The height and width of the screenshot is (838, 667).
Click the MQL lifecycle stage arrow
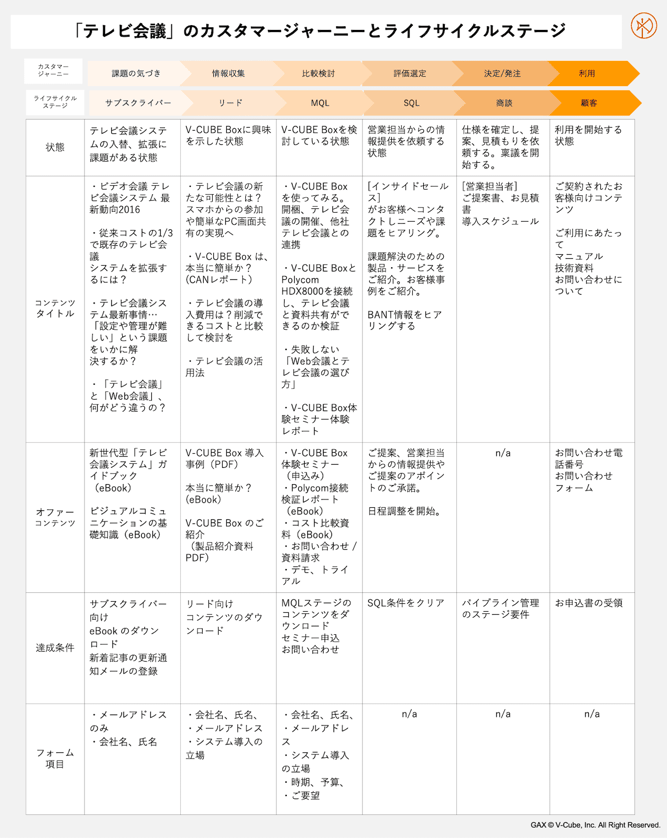tap(321, 103)
